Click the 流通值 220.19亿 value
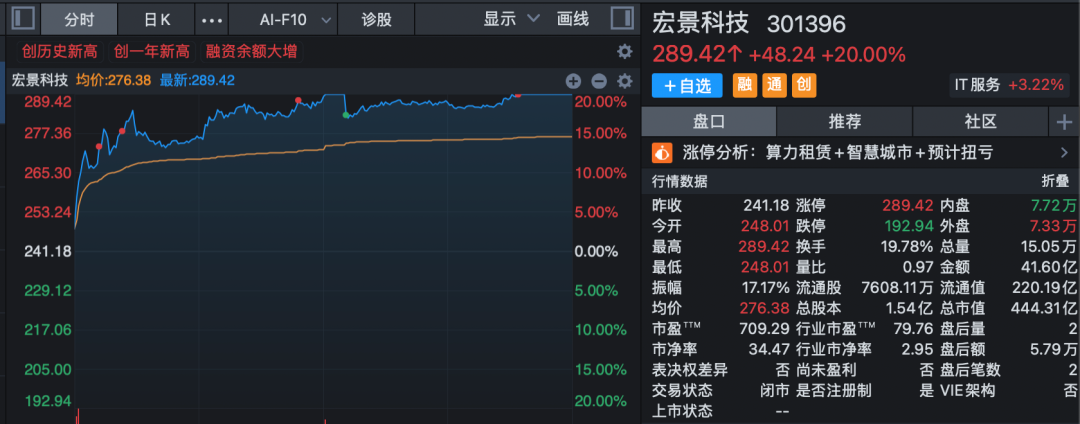The image size is (1080, 424). (x=1045, y=288)
